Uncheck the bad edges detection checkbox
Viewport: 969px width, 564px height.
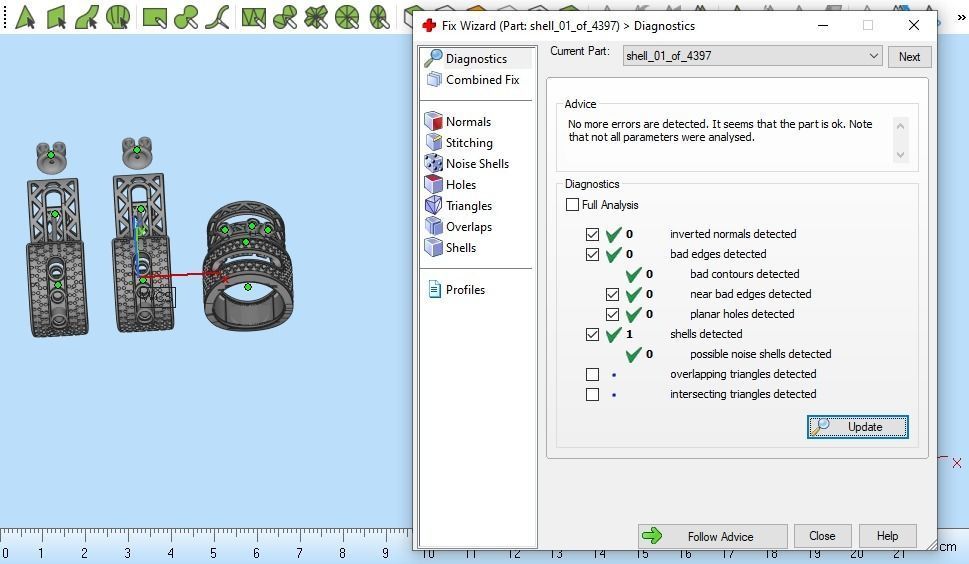tap(592, 254)
